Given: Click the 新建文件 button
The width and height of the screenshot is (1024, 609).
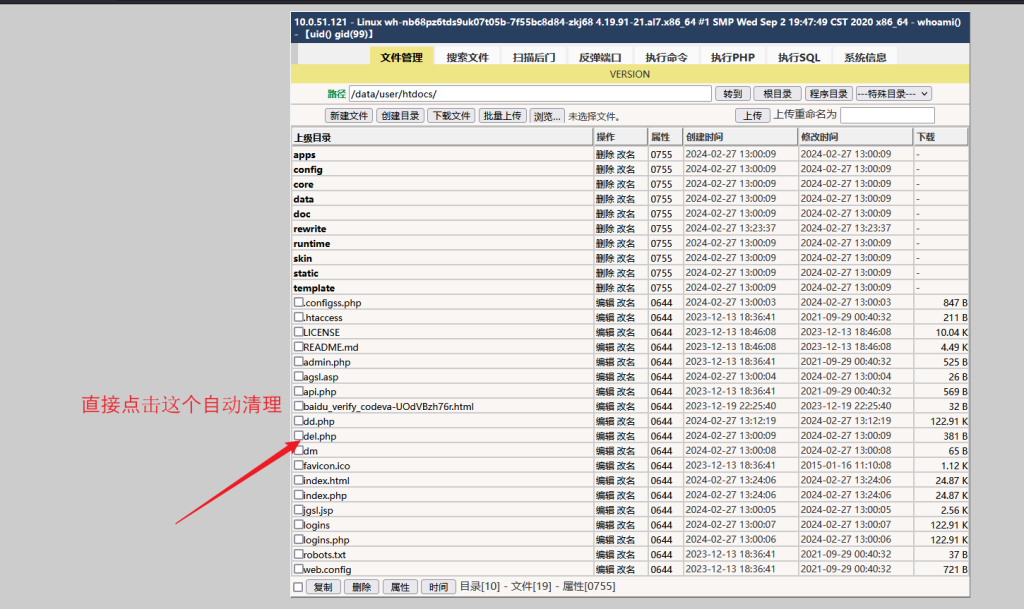Looking at the screenshot, I should (348, 115).
